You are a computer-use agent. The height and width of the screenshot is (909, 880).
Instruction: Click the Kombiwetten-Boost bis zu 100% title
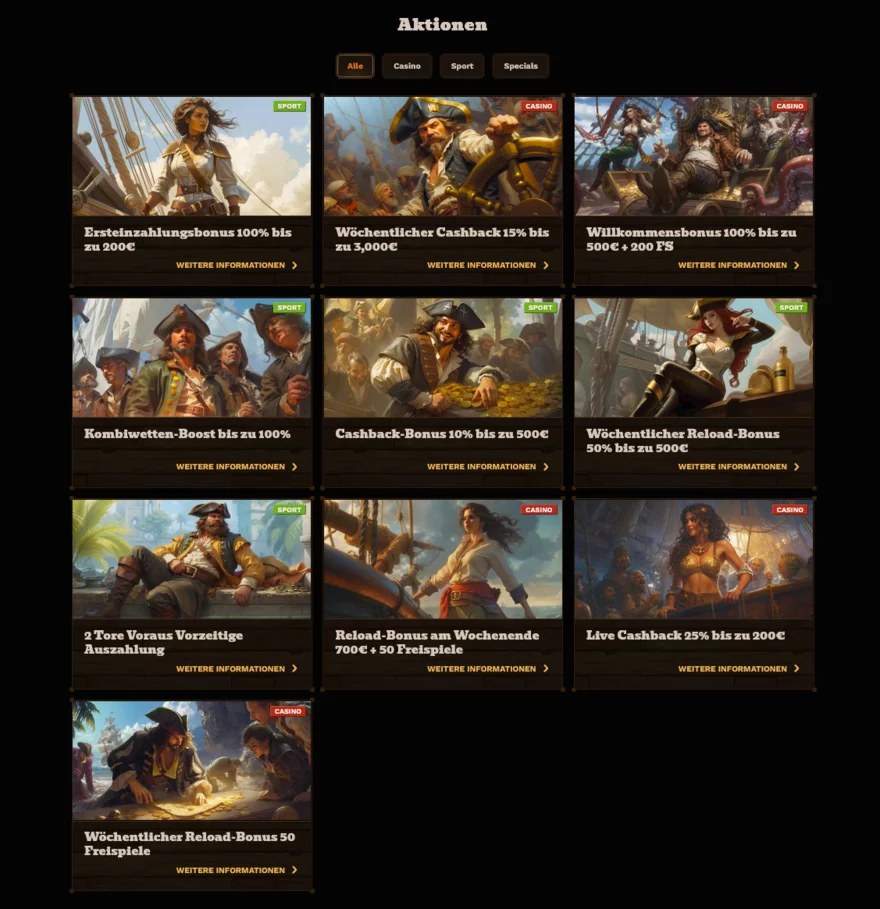click(187, 434)
